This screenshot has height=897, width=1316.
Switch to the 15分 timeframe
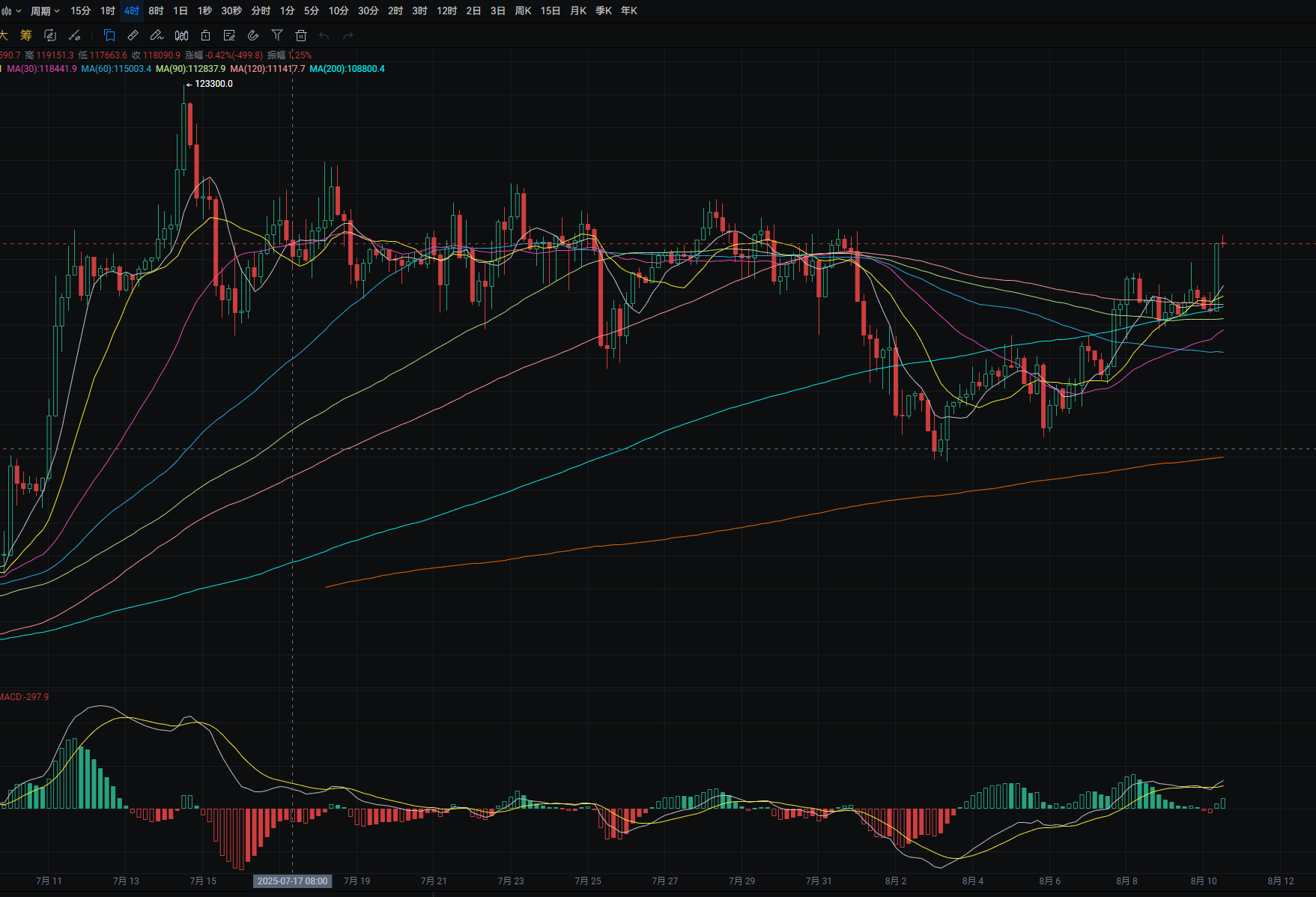(80, 10)
